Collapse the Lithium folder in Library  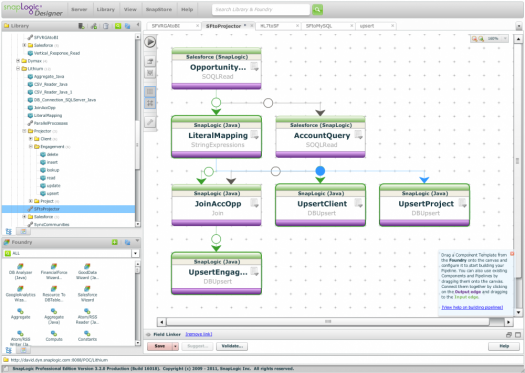point(18,68)
